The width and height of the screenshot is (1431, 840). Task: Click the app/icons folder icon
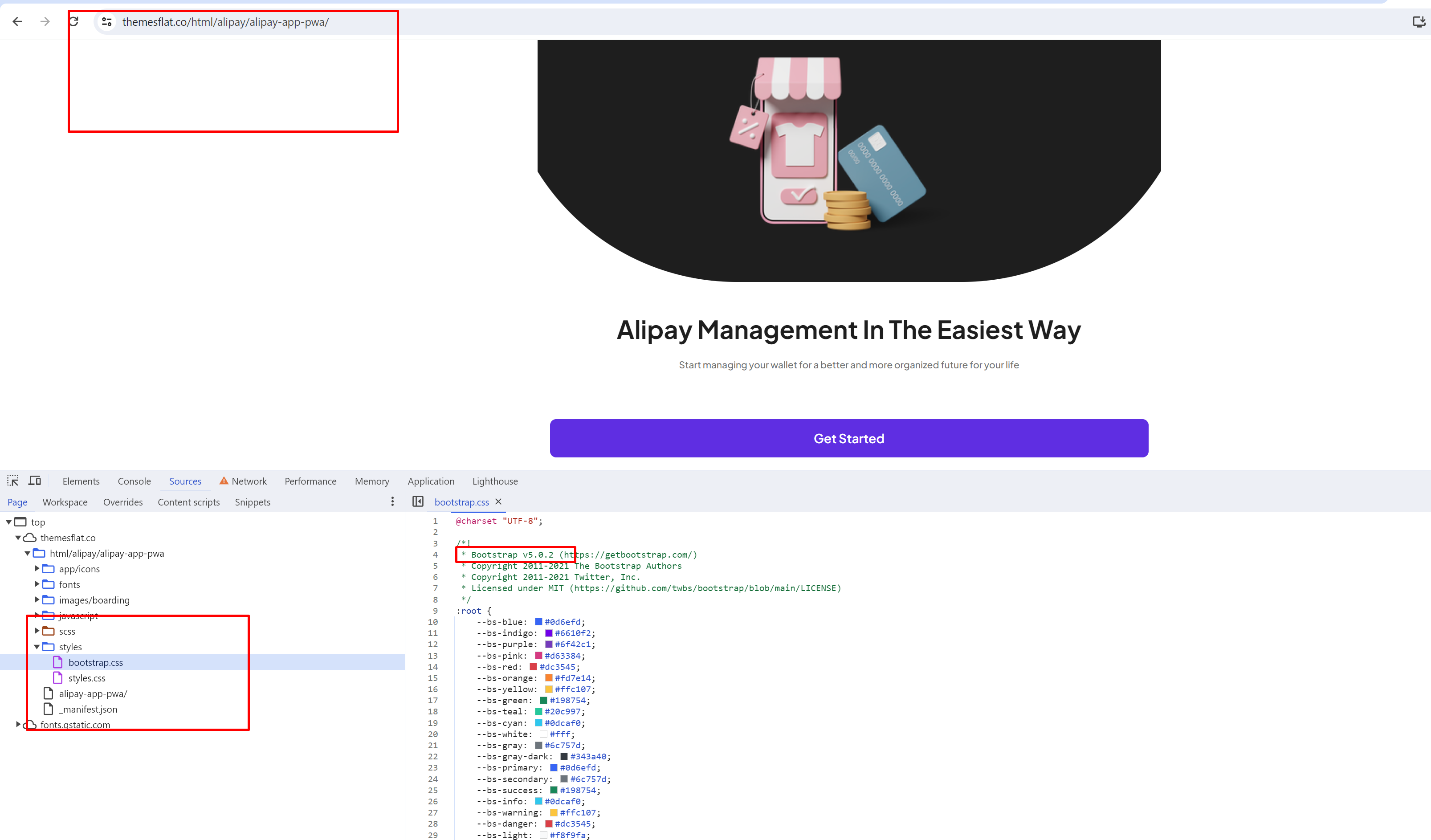point(49,568)
